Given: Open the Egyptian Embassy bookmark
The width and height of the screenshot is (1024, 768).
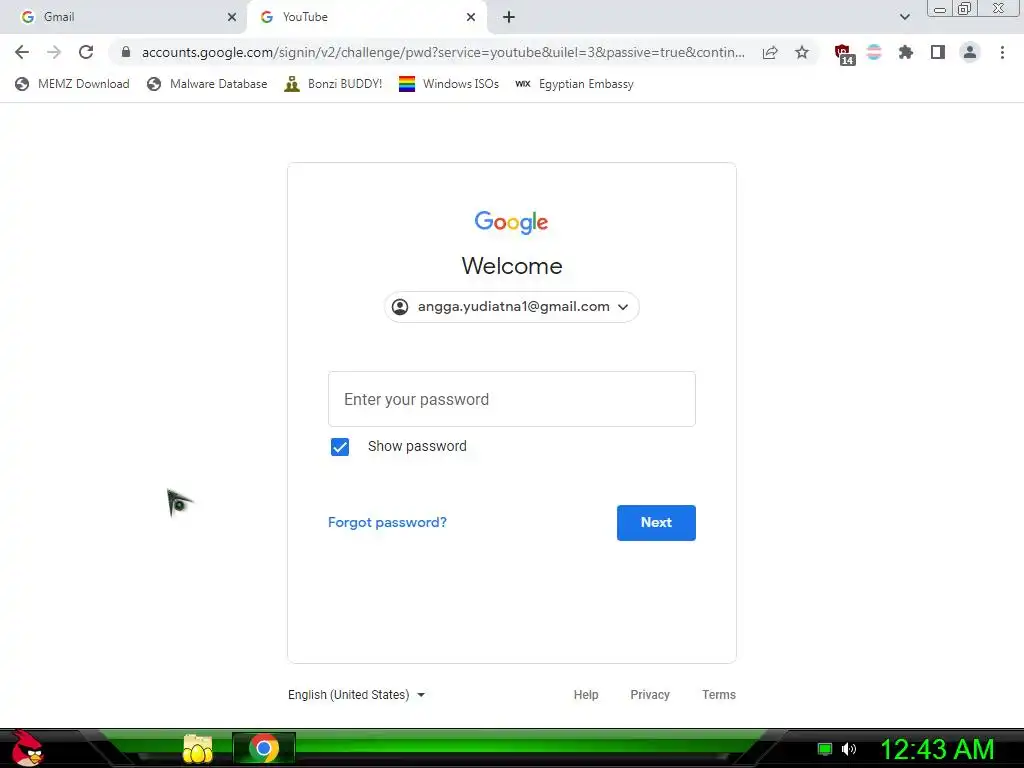Looking at the screenshot, I should (575, 84).
